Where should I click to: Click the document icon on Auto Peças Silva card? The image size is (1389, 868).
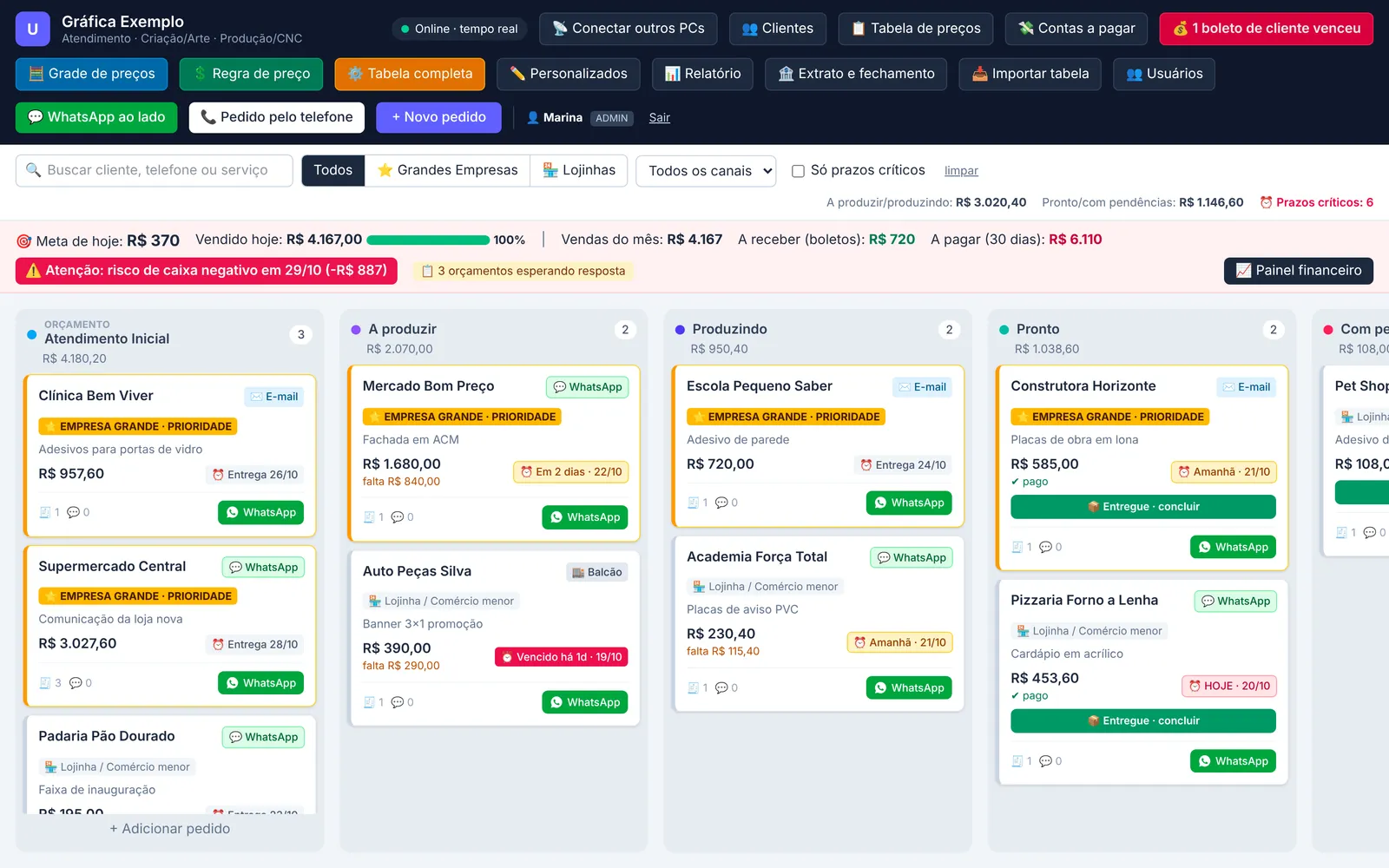[369, 702]
